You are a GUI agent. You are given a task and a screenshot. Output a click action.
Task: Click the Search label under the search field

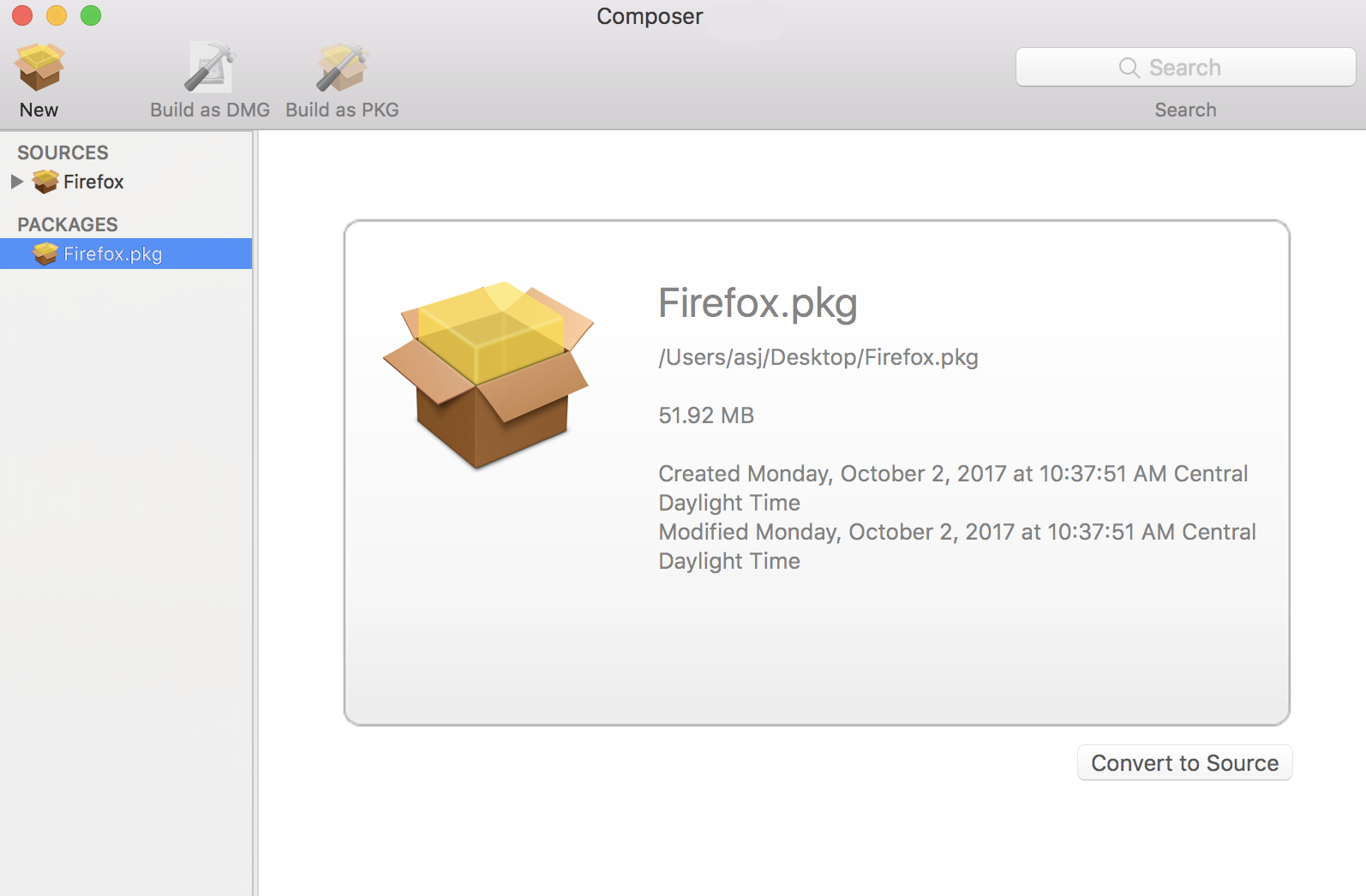(x=1185, y=110)
